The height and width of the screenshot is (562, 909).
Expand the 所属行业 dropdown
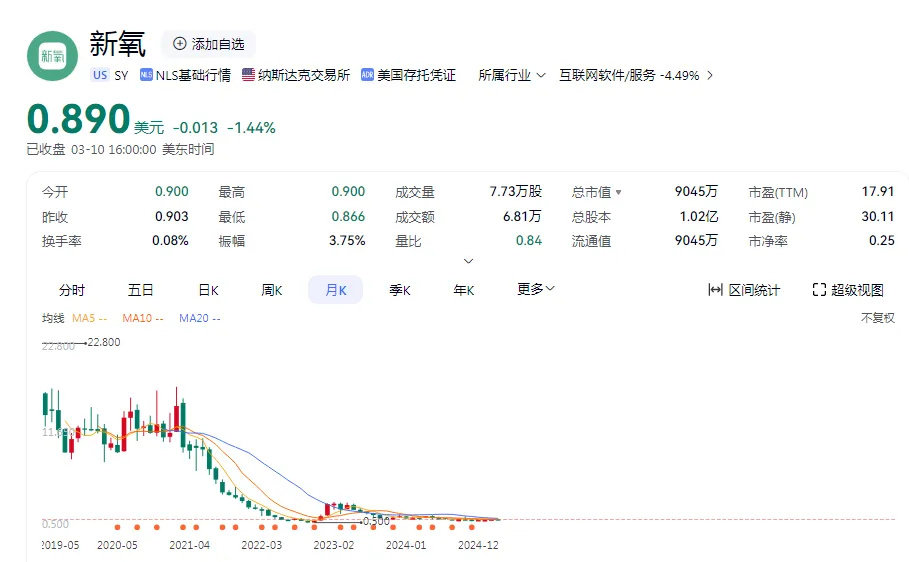tap(511, 75)
